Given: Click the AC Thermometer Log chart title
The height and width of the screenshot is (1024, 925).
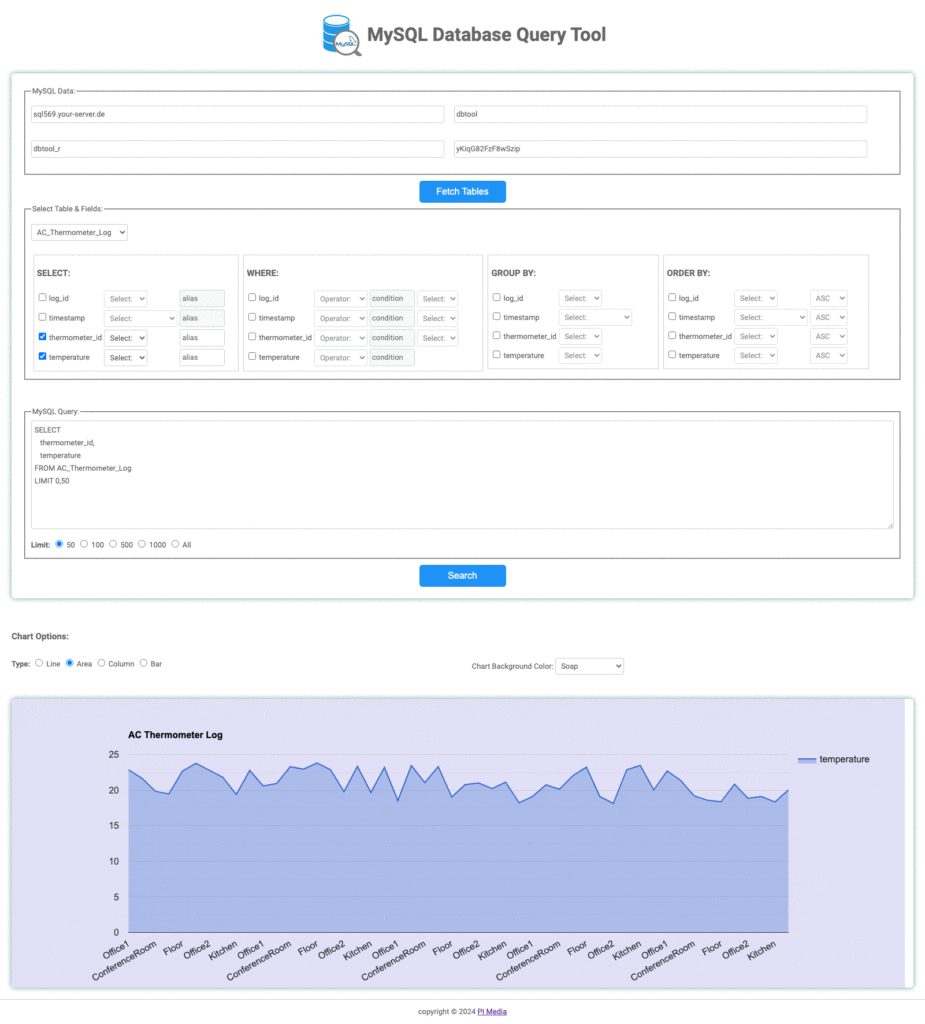Looking at the screenshot, I should 175,735.
